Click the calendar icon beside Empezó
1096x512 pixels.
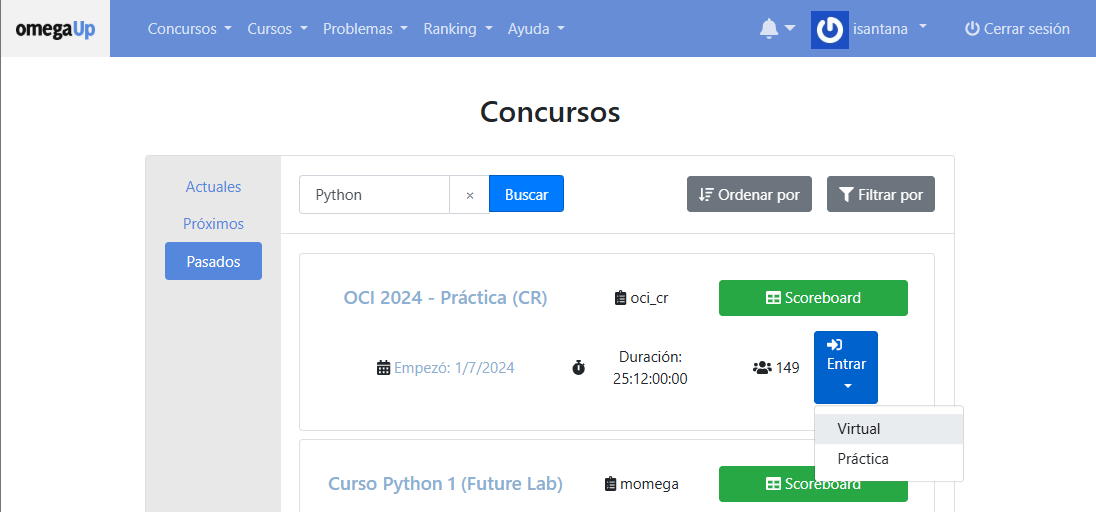tap(383, 367)
